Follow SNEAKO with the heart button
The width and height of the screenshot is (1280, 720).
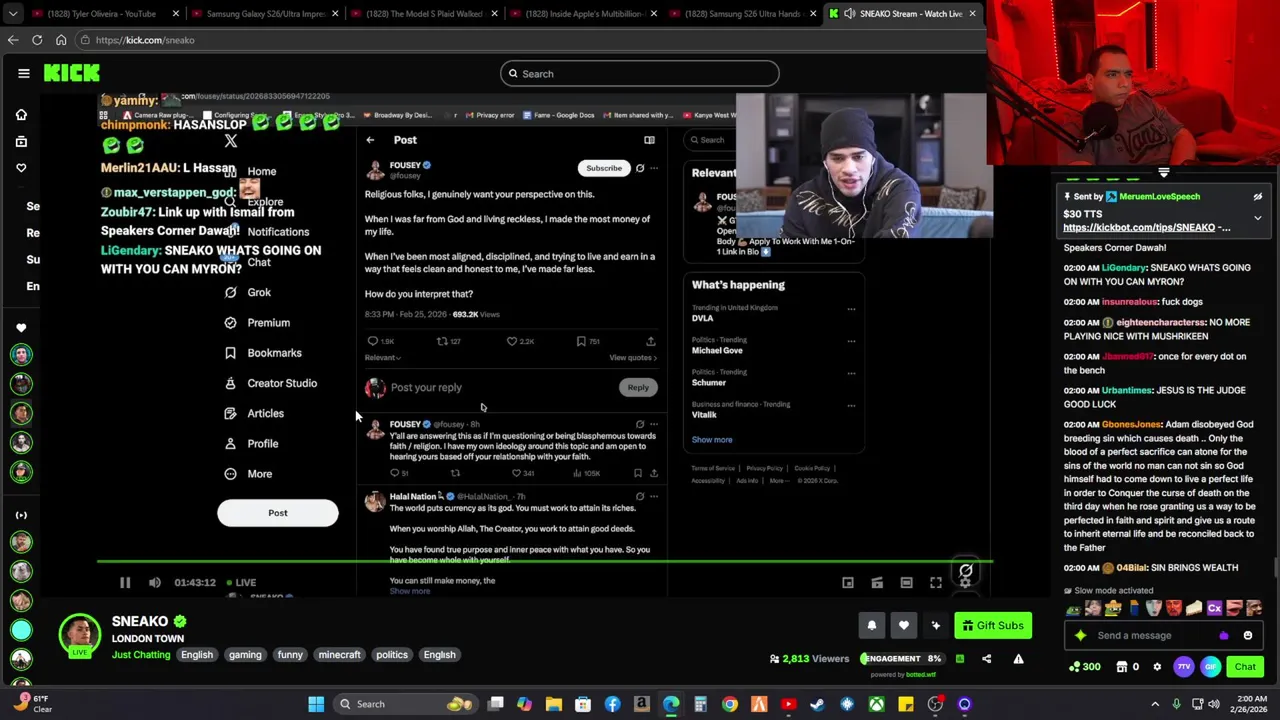tap(904, 626)
